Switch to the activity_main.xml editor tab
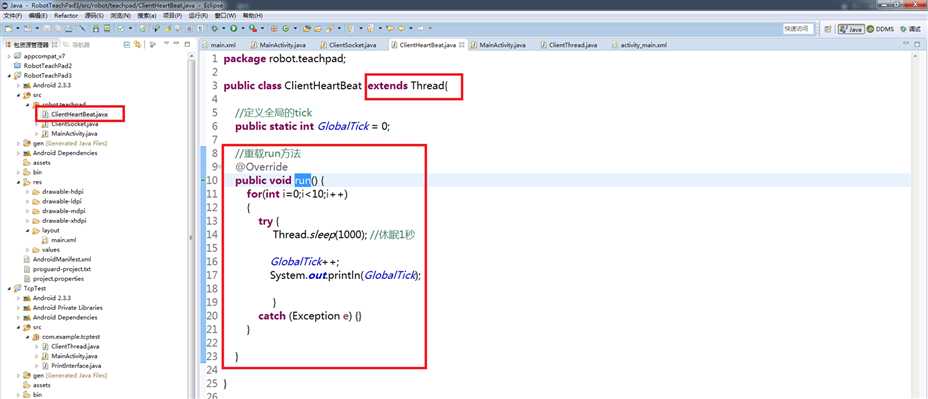The width and height of the screenshot is (928, 399). [x=639, y=45]
